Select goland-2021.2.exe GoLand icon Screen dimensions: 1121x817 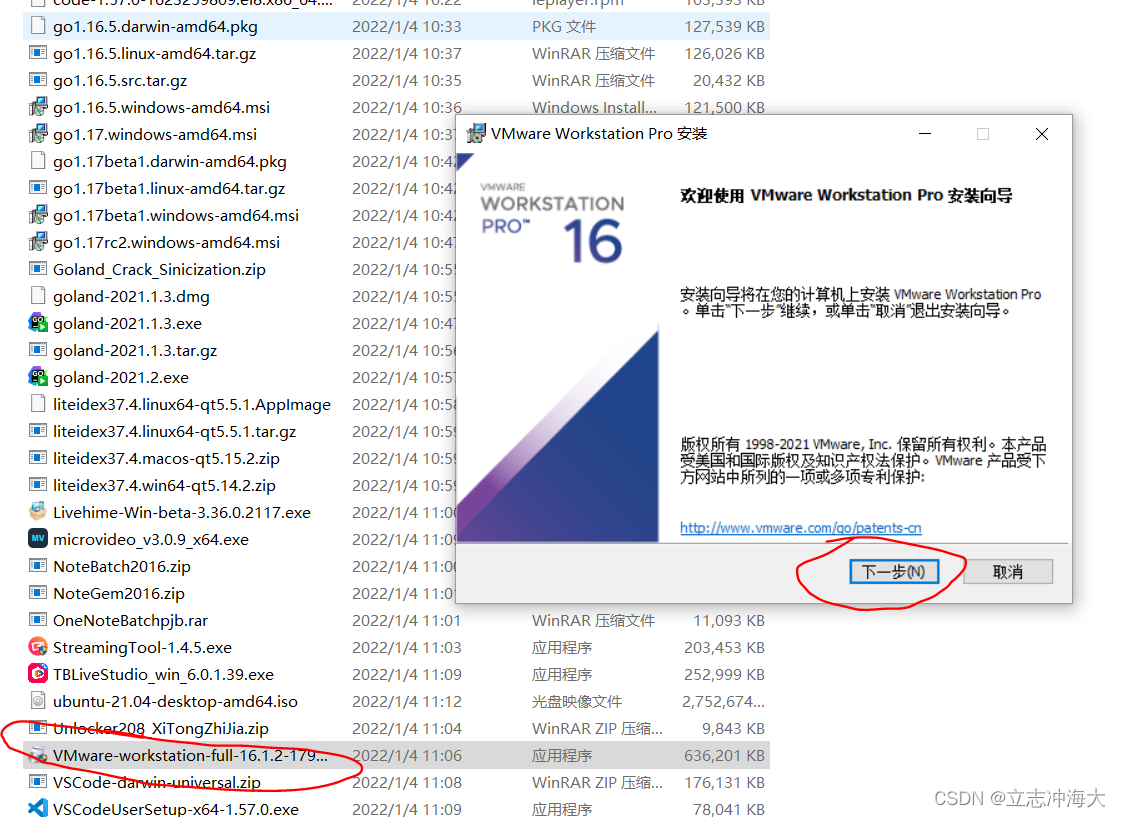(38, 377)
